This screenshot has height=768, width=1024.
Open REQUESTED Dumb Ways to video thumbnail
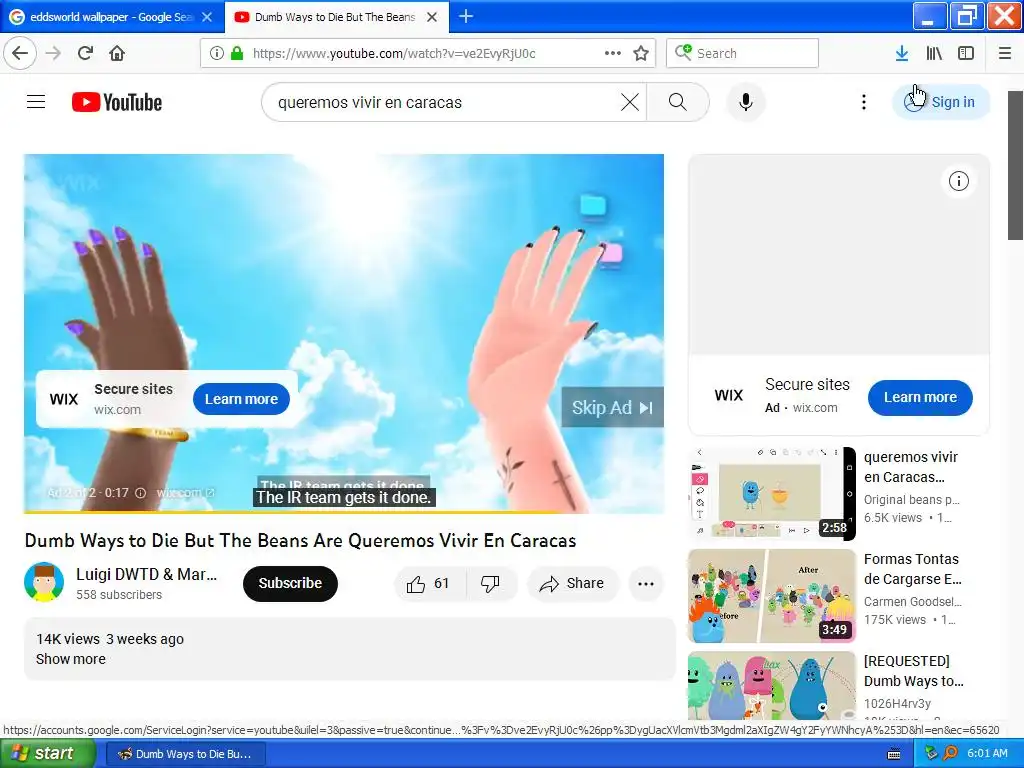pos(771,686)
